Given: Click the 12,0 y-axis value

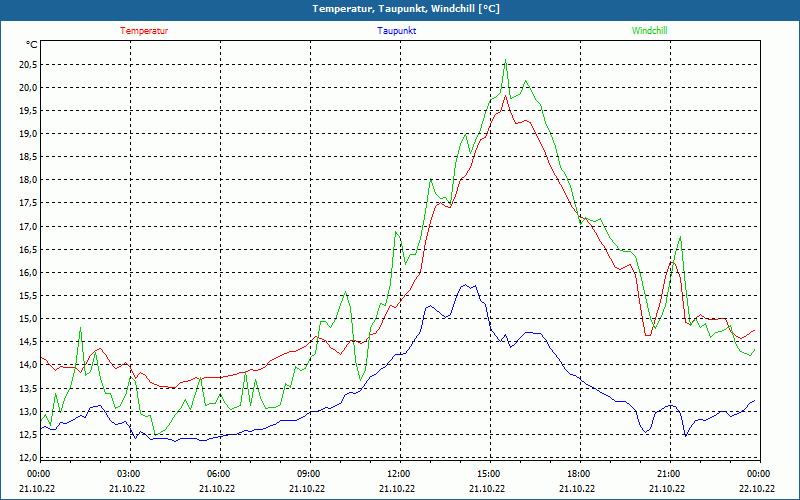Looking at the screenshot, I should 28,458.
